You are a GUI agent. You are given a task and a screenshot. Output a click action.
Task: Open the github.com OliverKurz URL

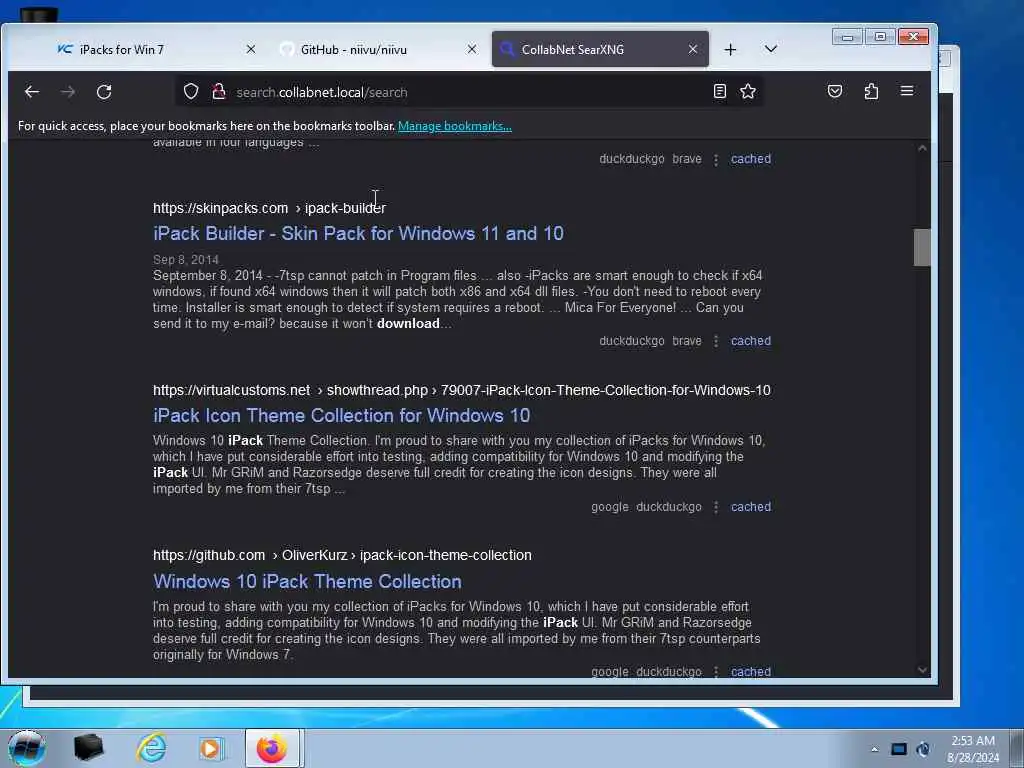342,555
